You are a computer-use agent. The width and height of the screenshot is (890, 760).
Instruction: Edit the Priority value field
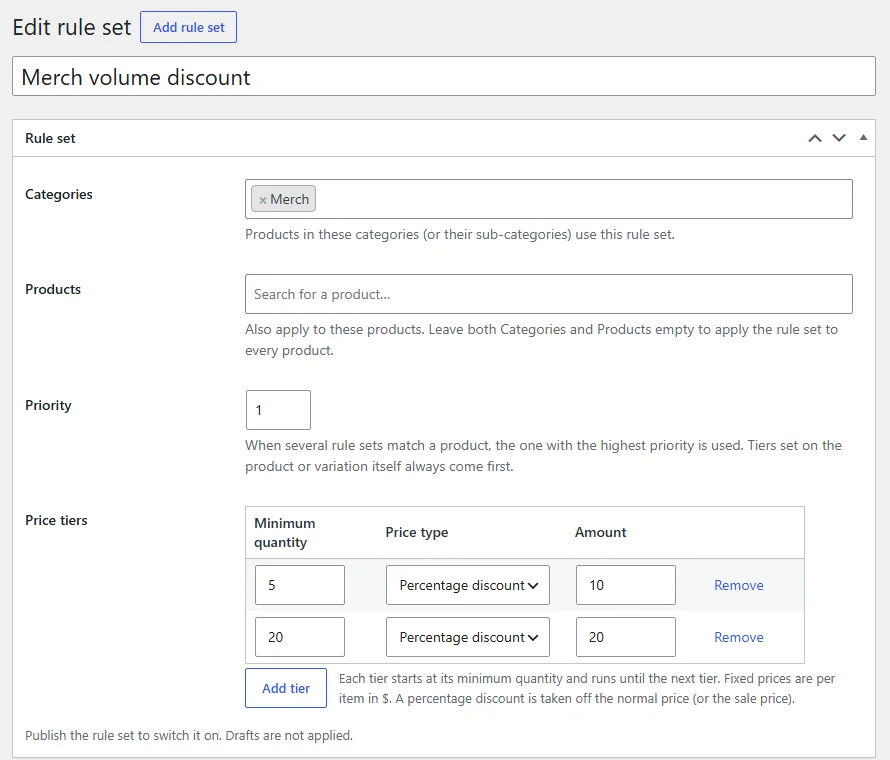coord(278,410)
